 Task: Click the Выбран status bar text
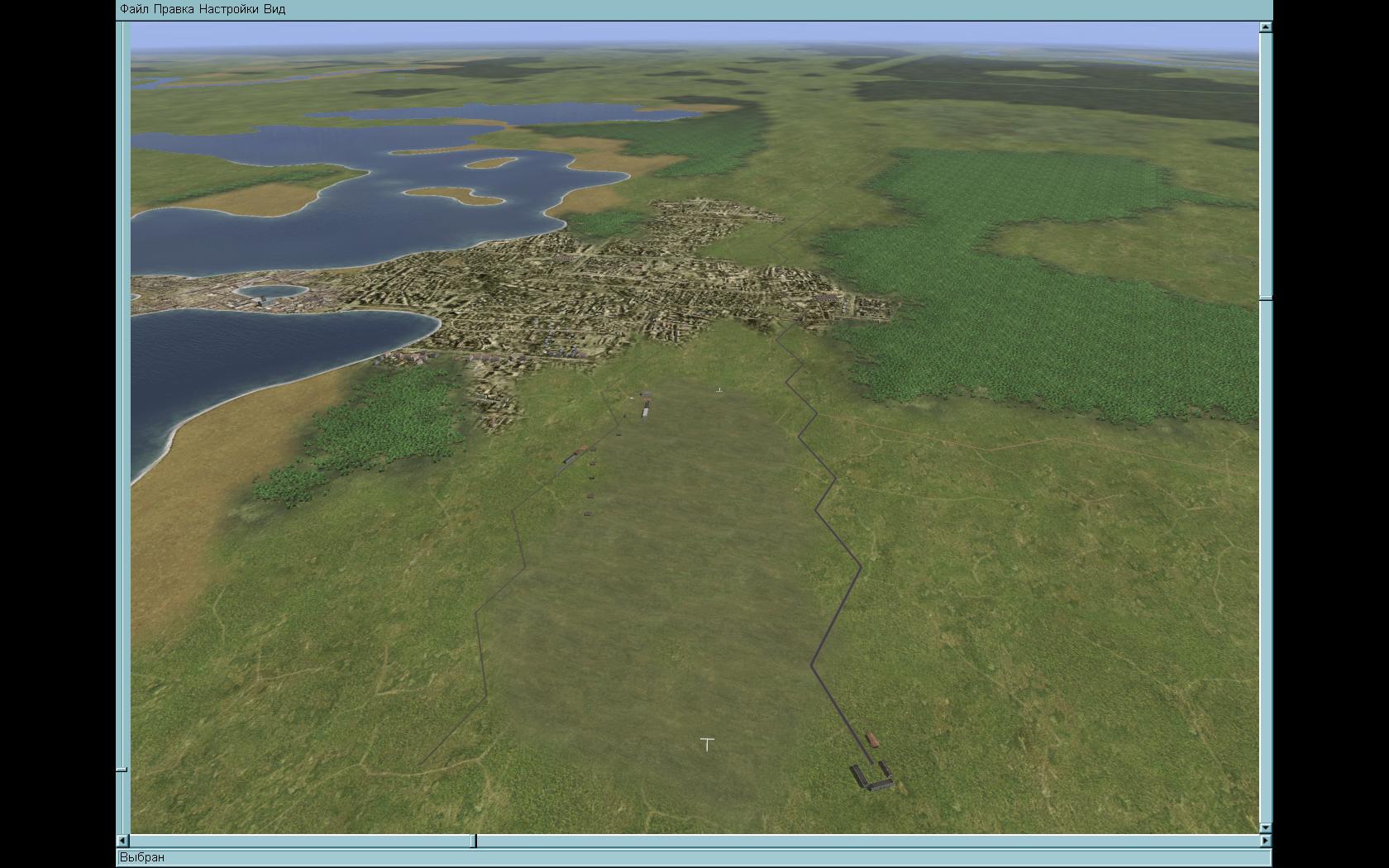[142, 857]
